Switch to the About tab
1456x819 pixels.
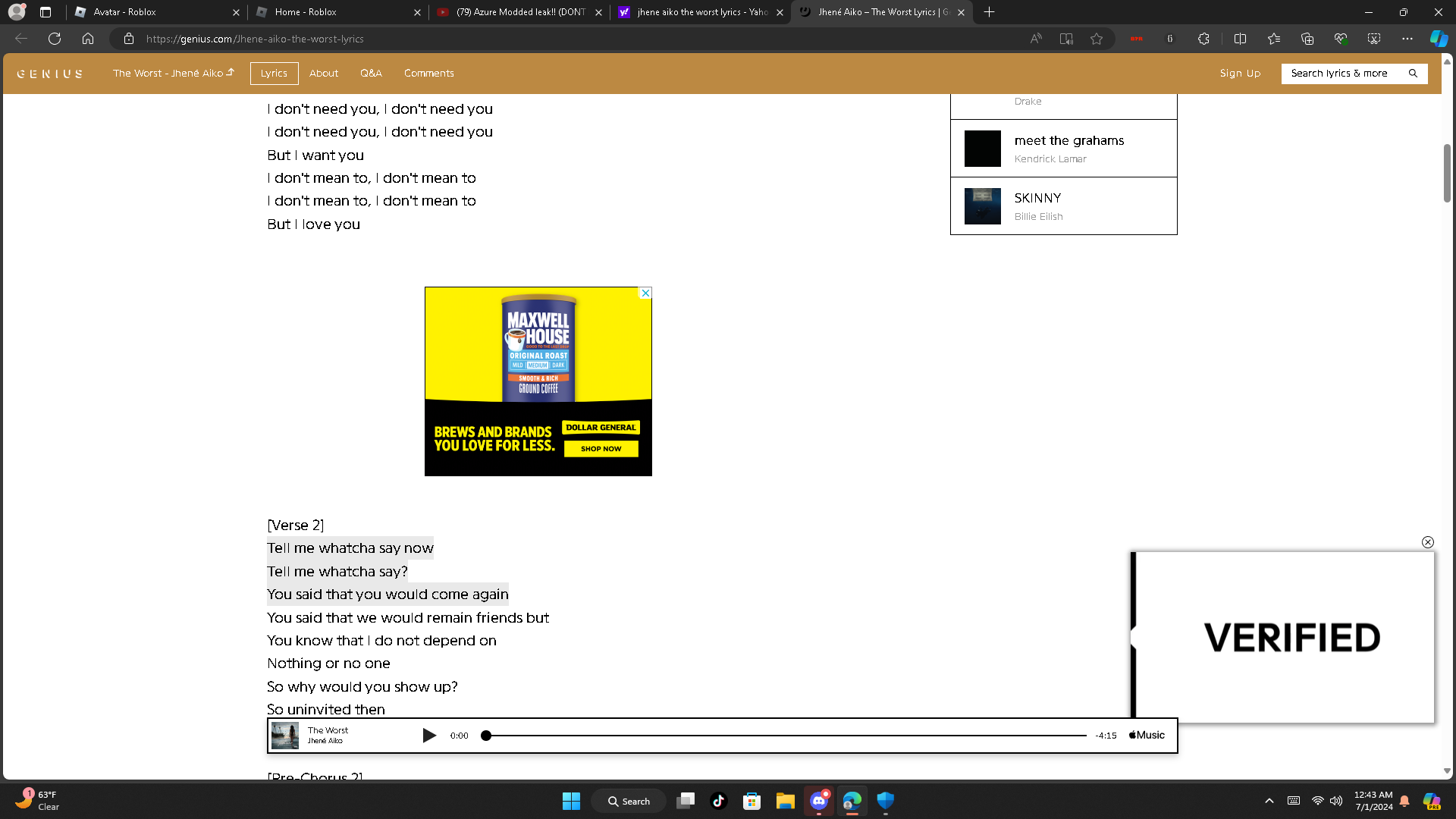(x=324, y=74)
